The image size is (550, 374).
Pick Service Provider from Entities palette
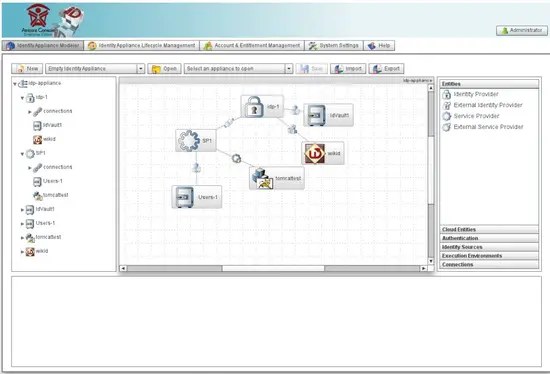pyautogui.click(x=470, y=116)
